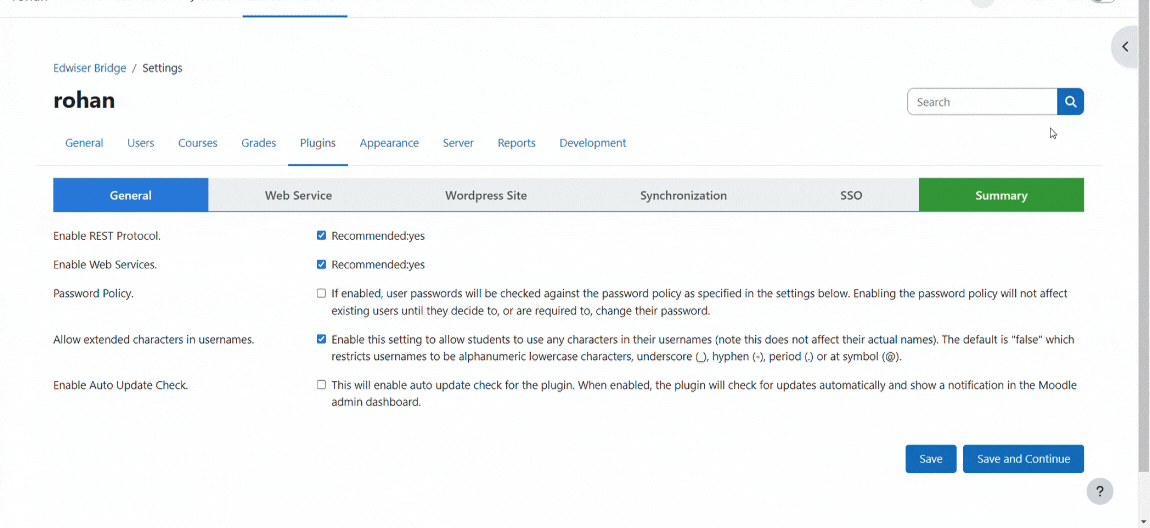This screenshot has height=528, width=1150.
Task: Click the magnifier search button
Action: pos(1070,102)
